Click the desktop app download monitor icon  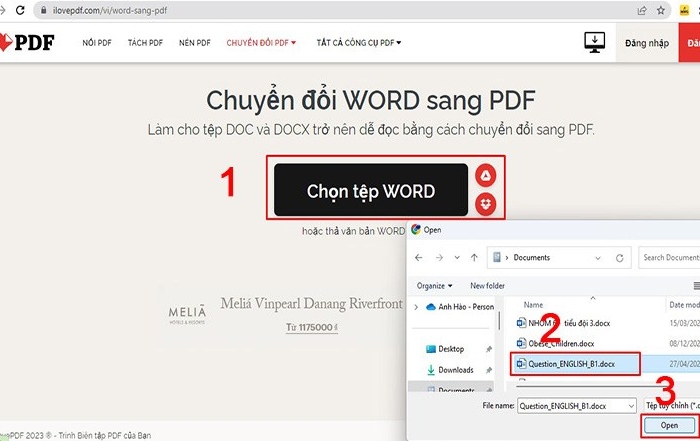click(595, 42)
